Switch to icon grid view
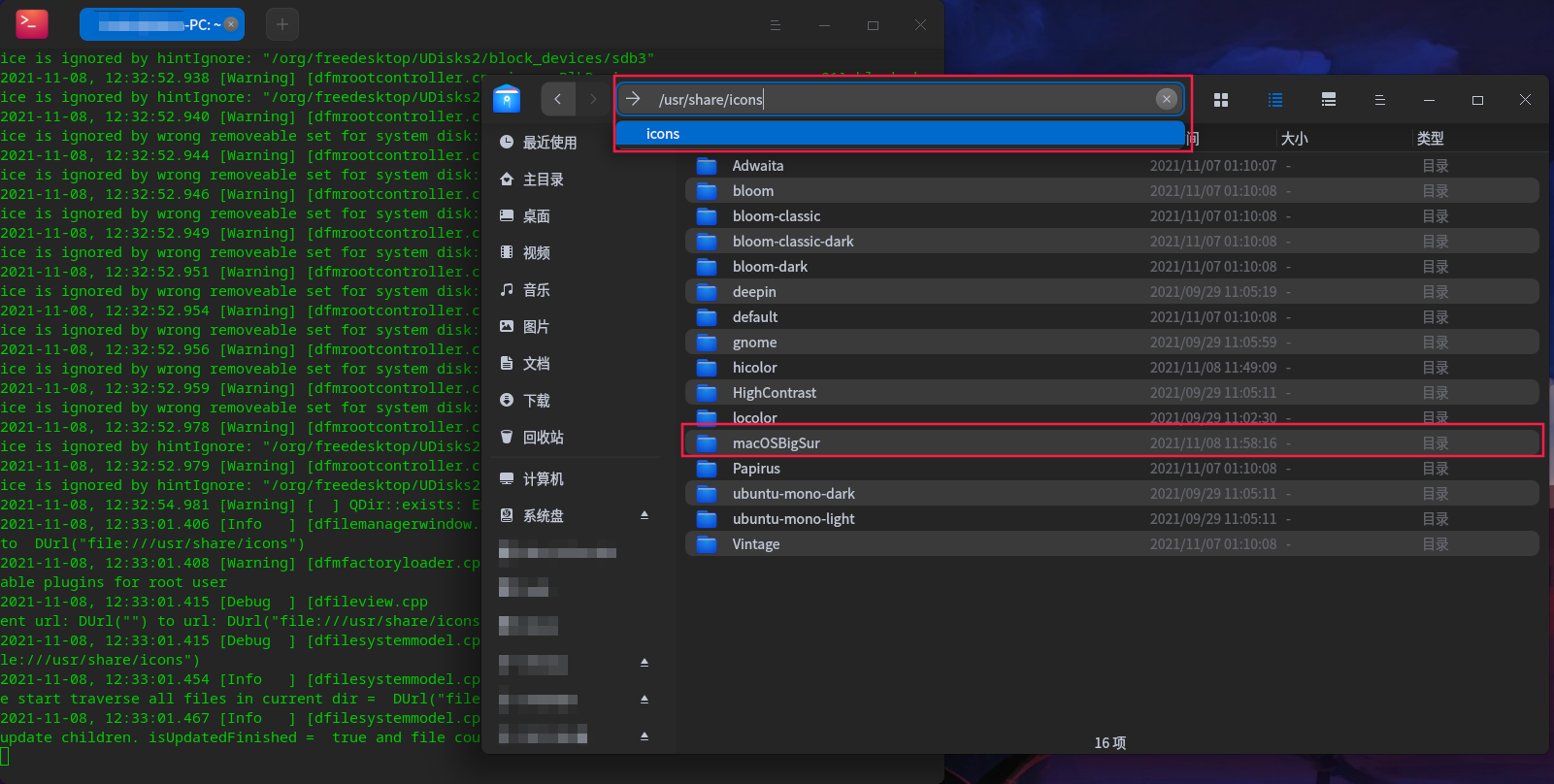The image size is (1554, 784). click(x=1221, y=100)
